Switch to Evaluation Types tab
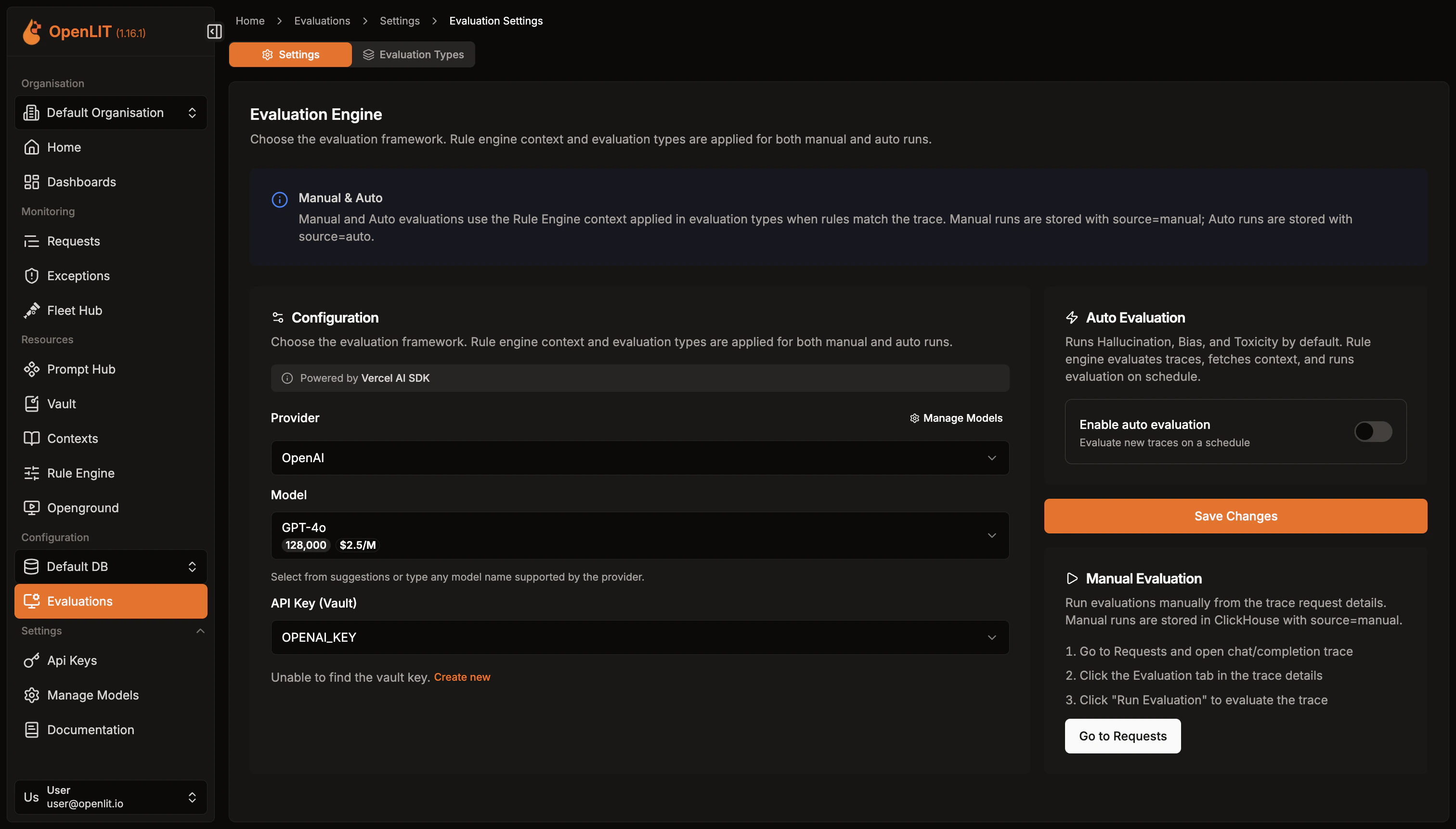The height and width of the screenshot is (829, 1456). pos(414,55)
